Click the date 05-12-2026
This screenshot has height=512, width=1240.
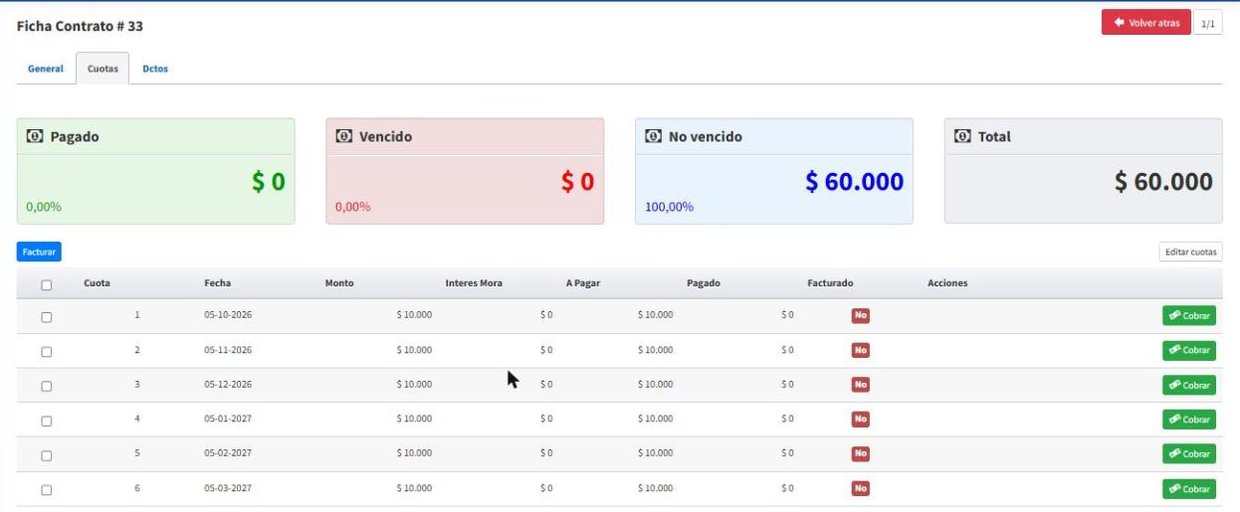point(228,384)
